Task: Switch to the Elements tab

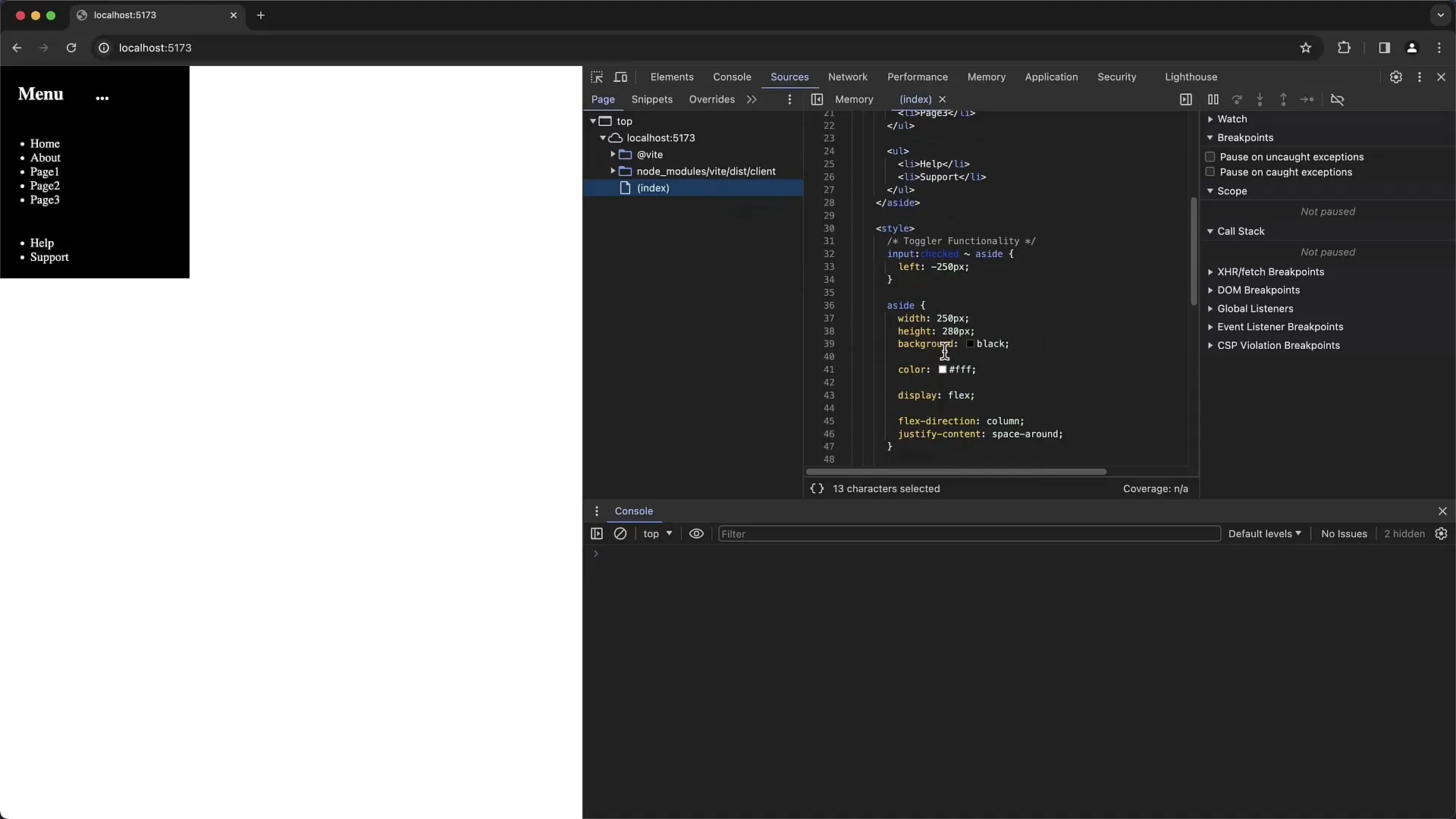Action: (x=672, y=77)
